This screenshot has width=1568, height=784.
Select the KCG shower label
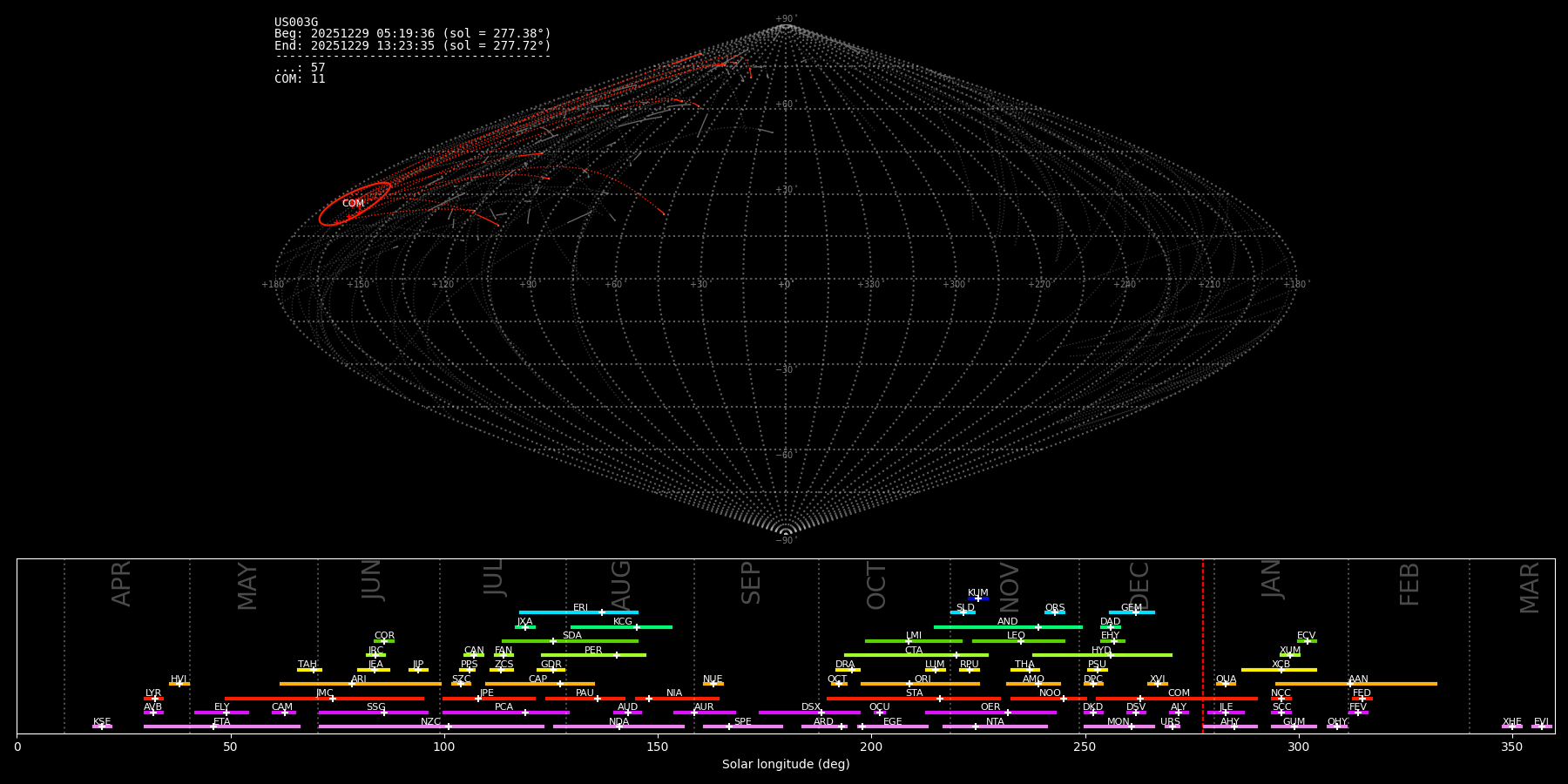pyautogui.click(x=623, y=622)
